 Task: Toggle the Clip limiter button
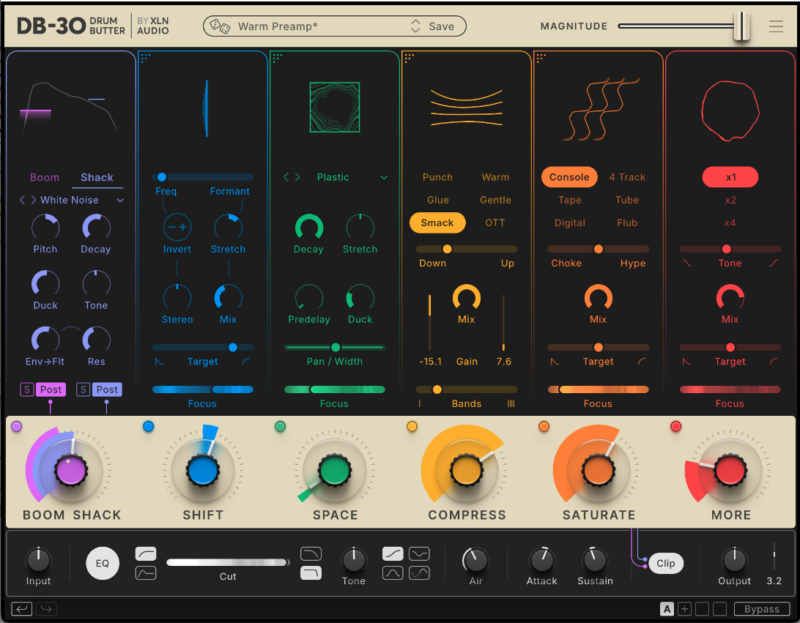tap(665, 563)
